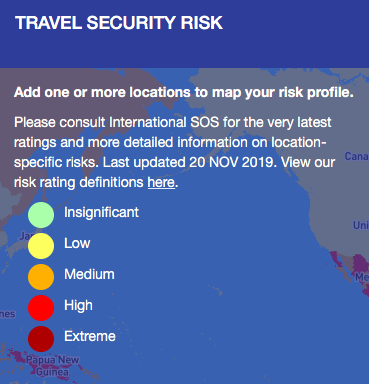
Task: Pick the bright red High risk circle
Action: [41, 308]
